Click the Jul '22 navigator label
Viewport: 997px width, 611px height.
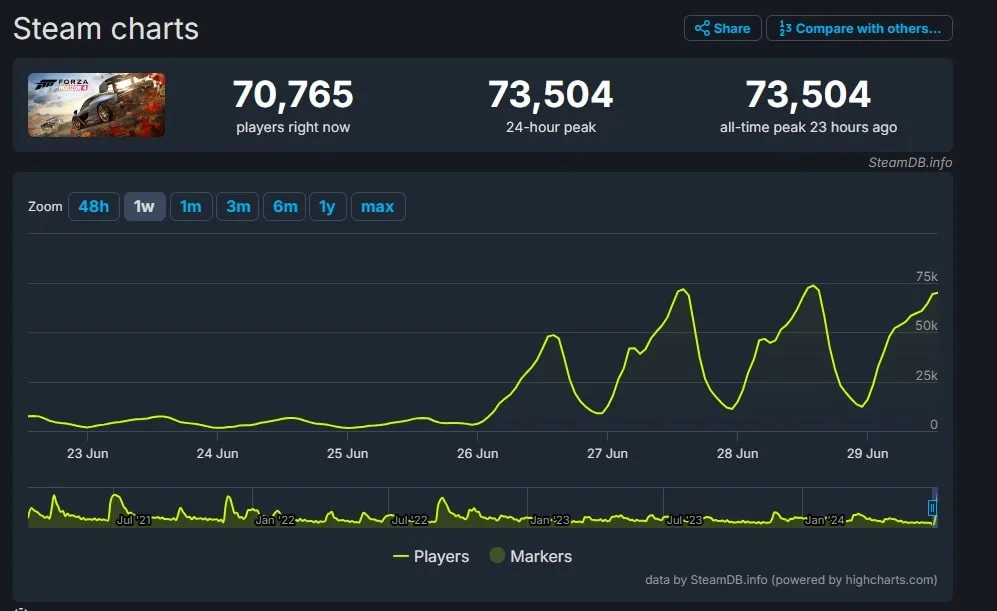[x=409, y=520]
